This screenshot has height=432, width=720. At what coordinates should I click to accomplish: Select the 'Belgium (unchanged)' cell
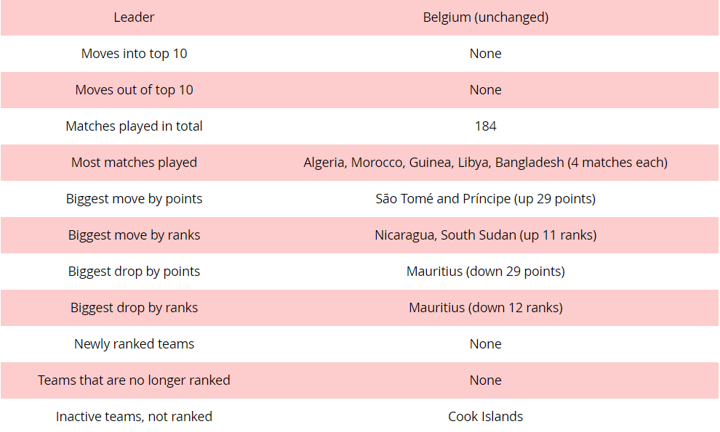485,17
